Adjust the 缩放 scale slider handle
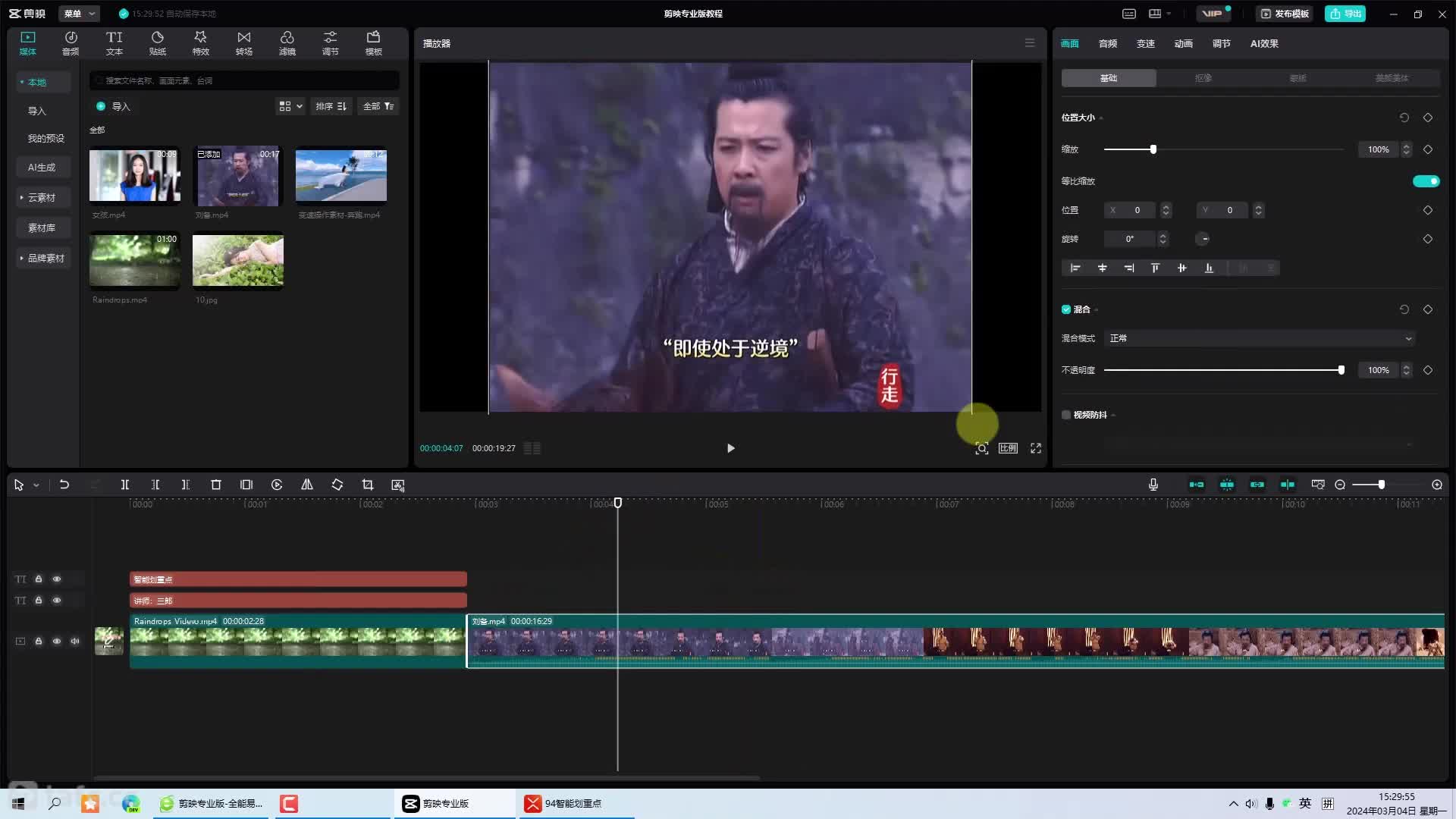The image size is (1456, 819). click(x=1153, y=149)
